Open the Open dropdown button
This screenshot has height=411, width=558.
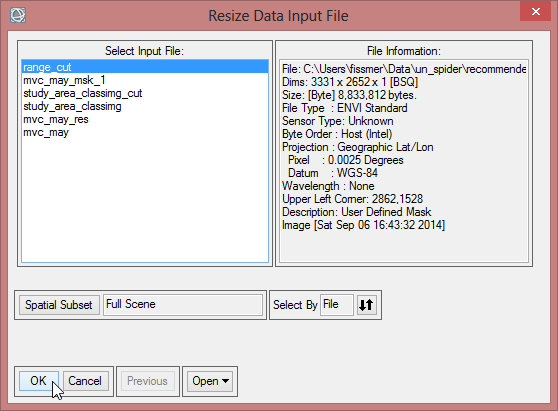pyautogui.click(x=210, y=381)
